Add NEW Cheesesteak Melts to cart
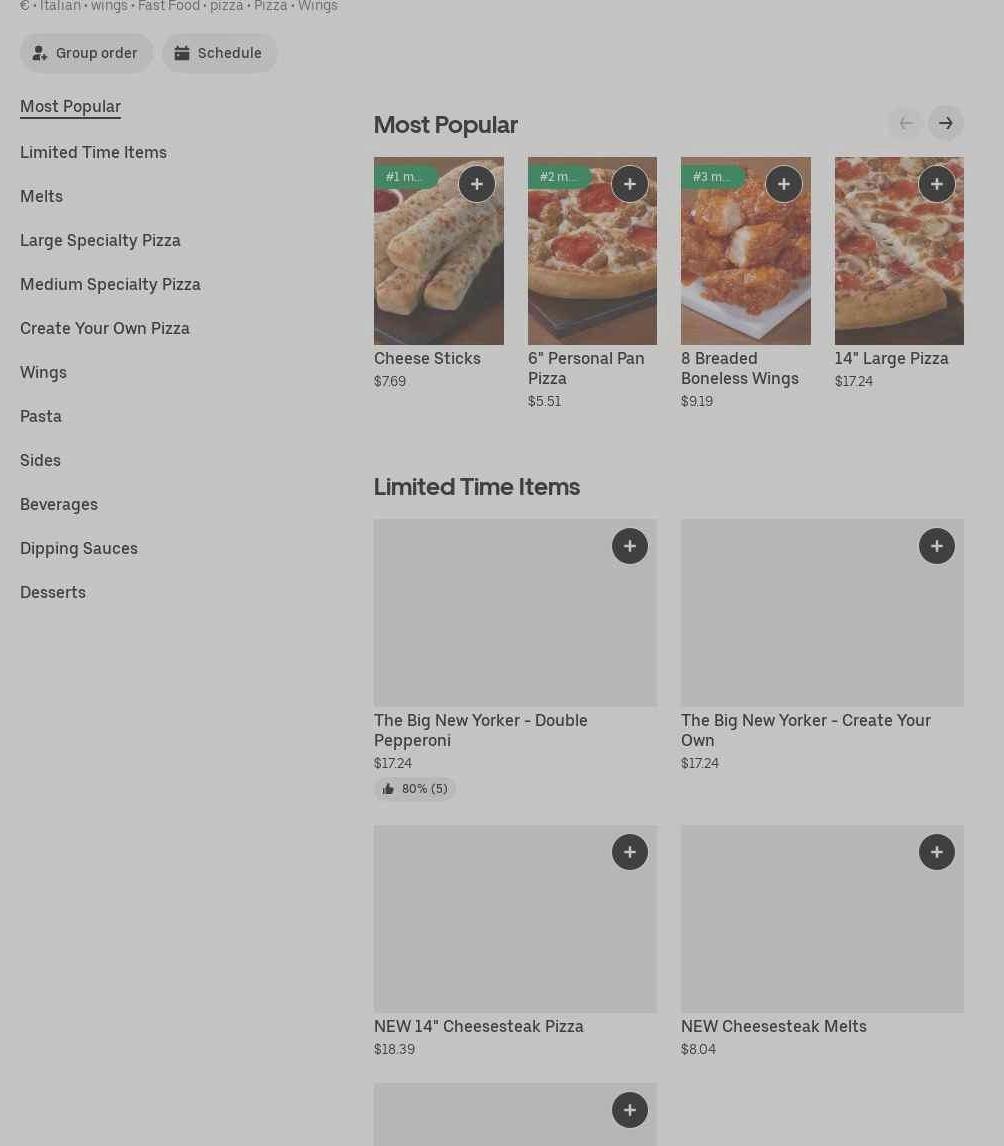The width and height of the screenshot is (1004, 1146). (937, 852)
